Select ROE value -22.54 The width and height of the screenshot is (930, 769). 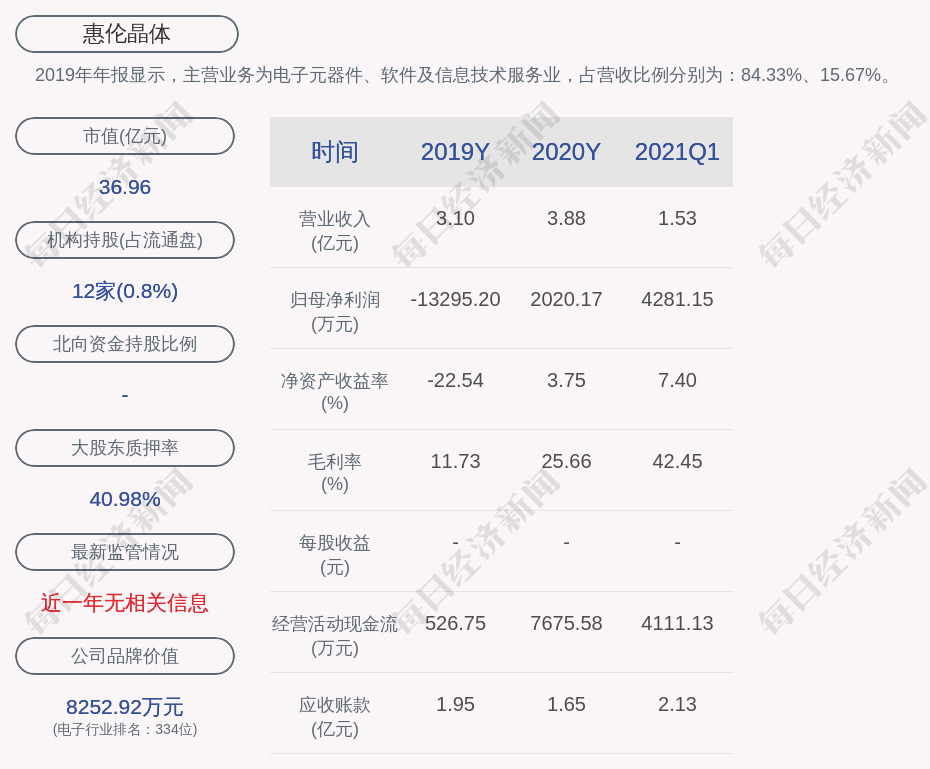coord(455,380)
